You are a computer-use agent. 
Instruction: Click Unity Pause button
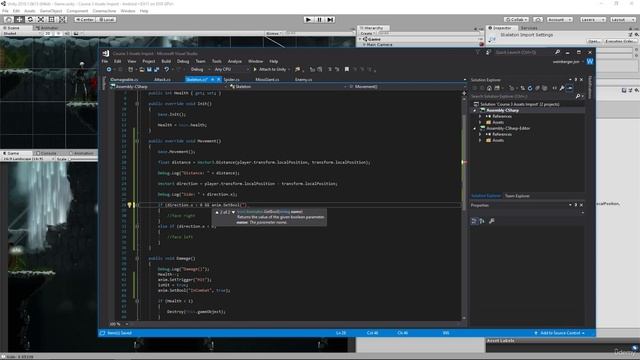320,20
